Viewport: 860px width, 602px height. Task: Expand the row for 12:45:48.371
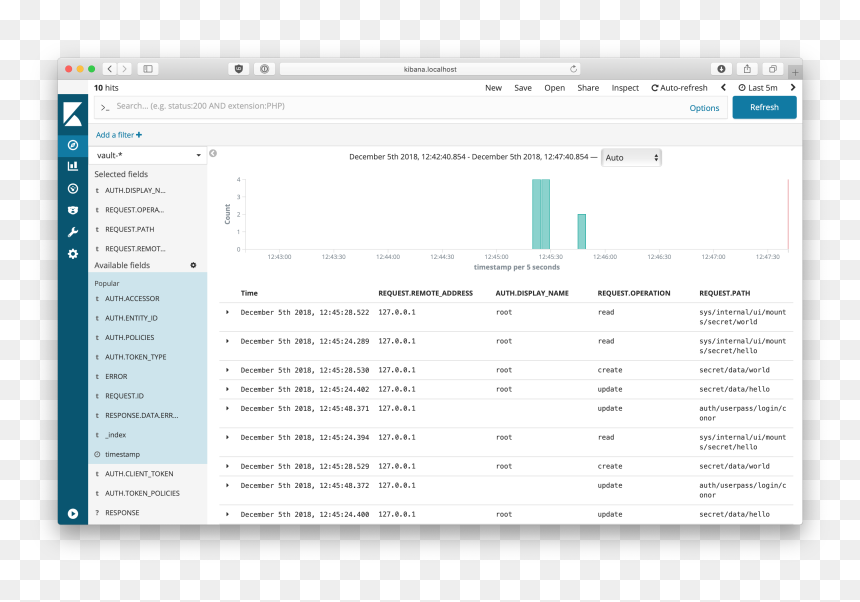point(228,408)
